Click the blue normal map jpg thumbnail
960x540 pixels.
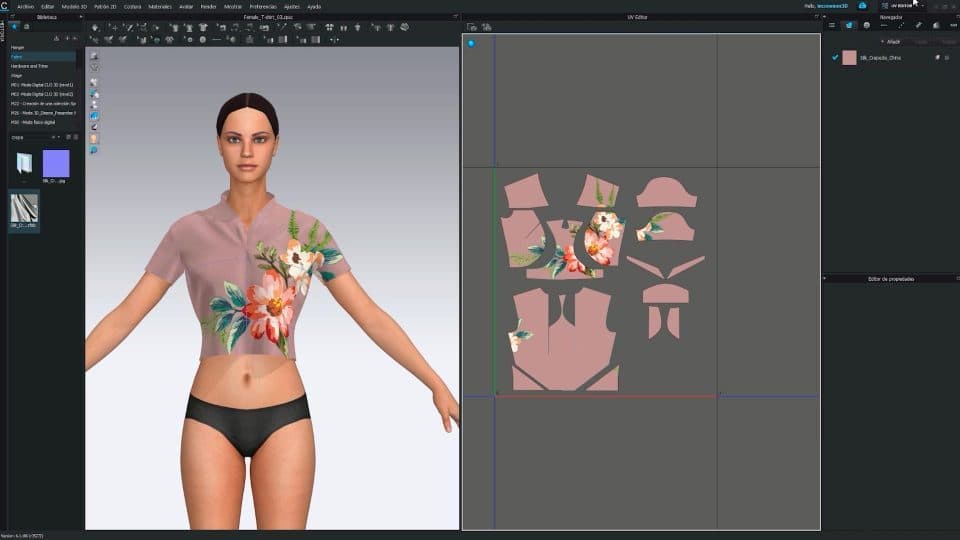(x=56, y=163)
